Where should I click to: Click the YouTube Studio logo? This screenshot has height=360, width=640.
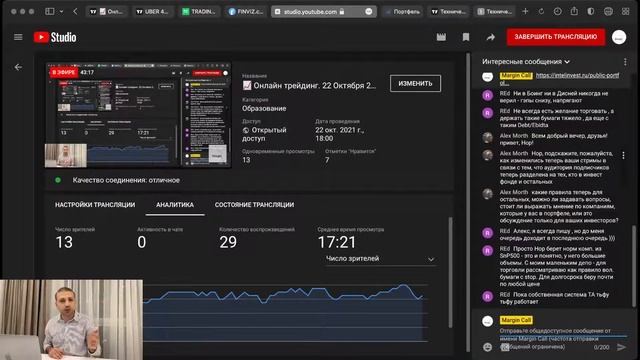[55, 37]
